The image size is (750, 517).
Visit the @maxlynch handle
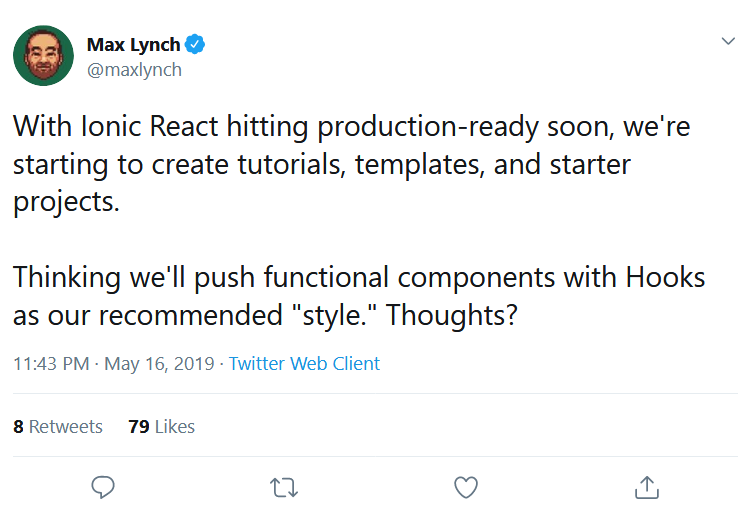pyautogui.click(x=134, y=70)
